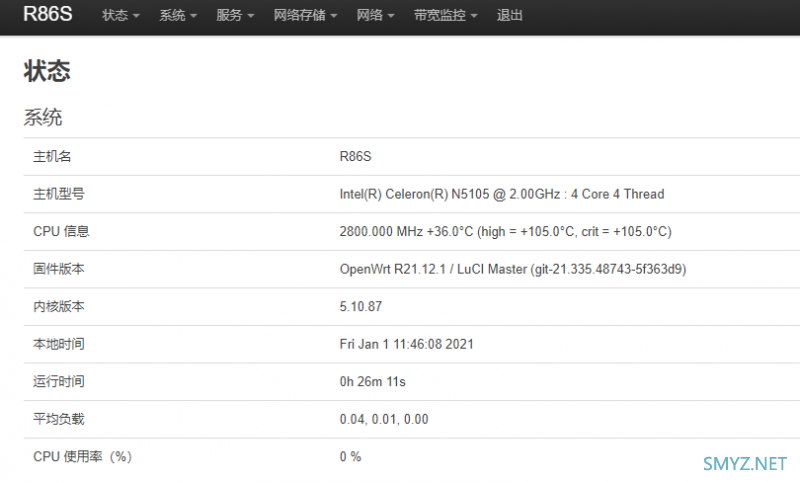Select the 主机名 row label
The width and height of the screenshot is (800, 483).
(x=52, y=157)
